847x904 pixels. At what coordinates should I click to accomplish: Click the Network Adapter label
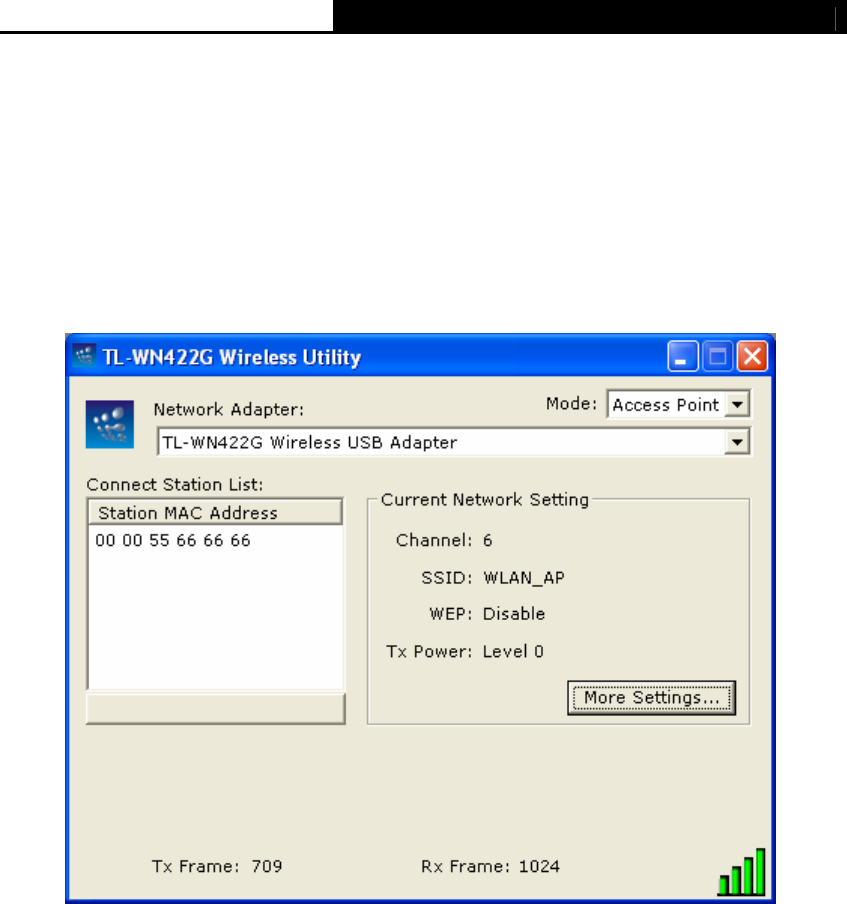tap(228, 409)
